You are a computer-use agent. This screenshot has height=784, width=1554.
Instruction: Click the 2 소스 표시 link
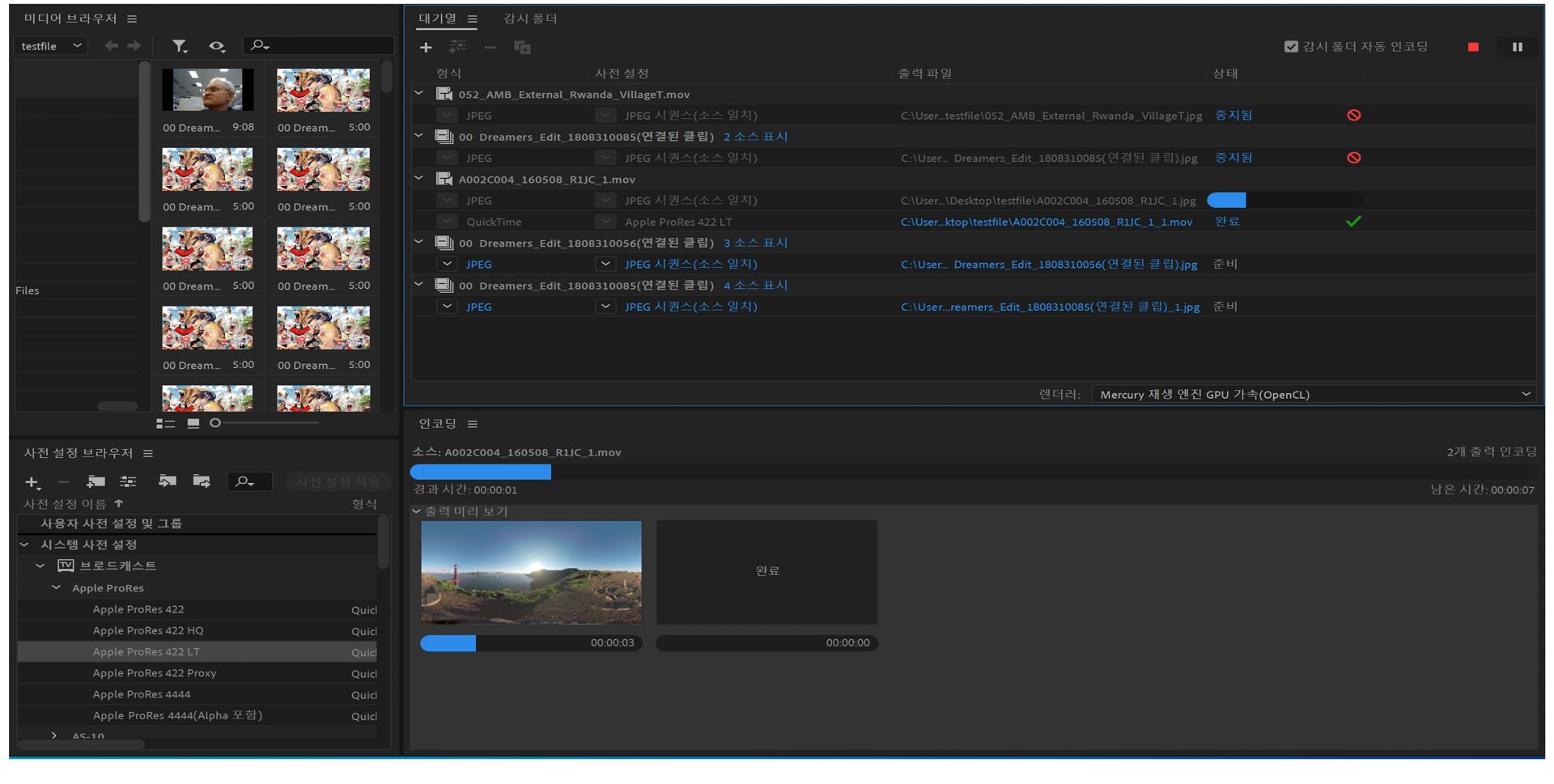pos(755,137)
